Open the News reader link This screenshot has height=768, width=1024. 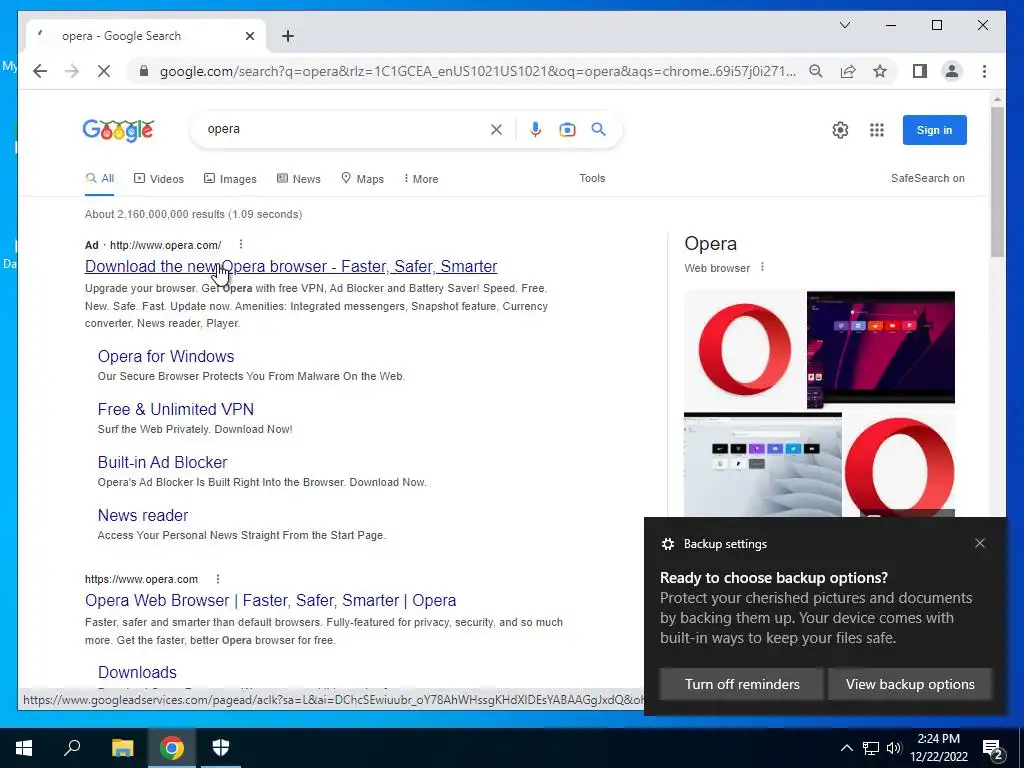coord(143,515)
